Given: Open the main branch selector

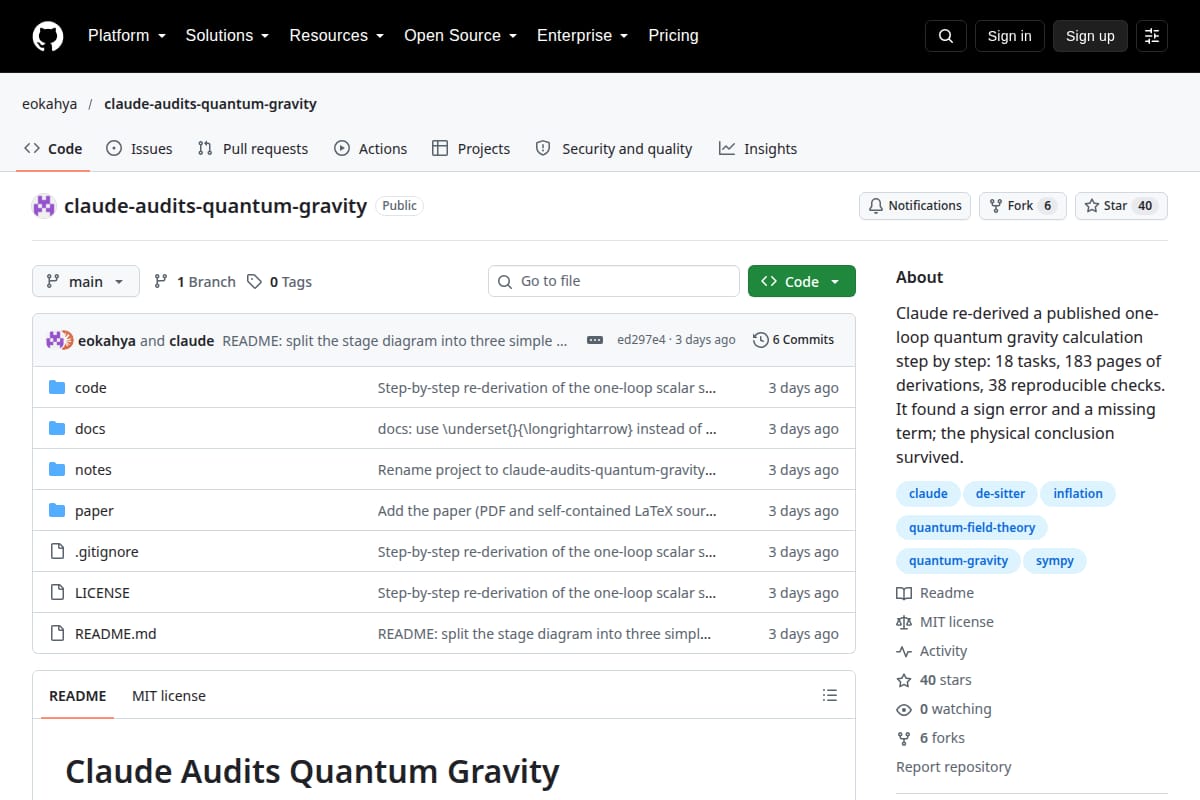Looking at the screenshot, I should pyautogui.click(x=86, y=282).
